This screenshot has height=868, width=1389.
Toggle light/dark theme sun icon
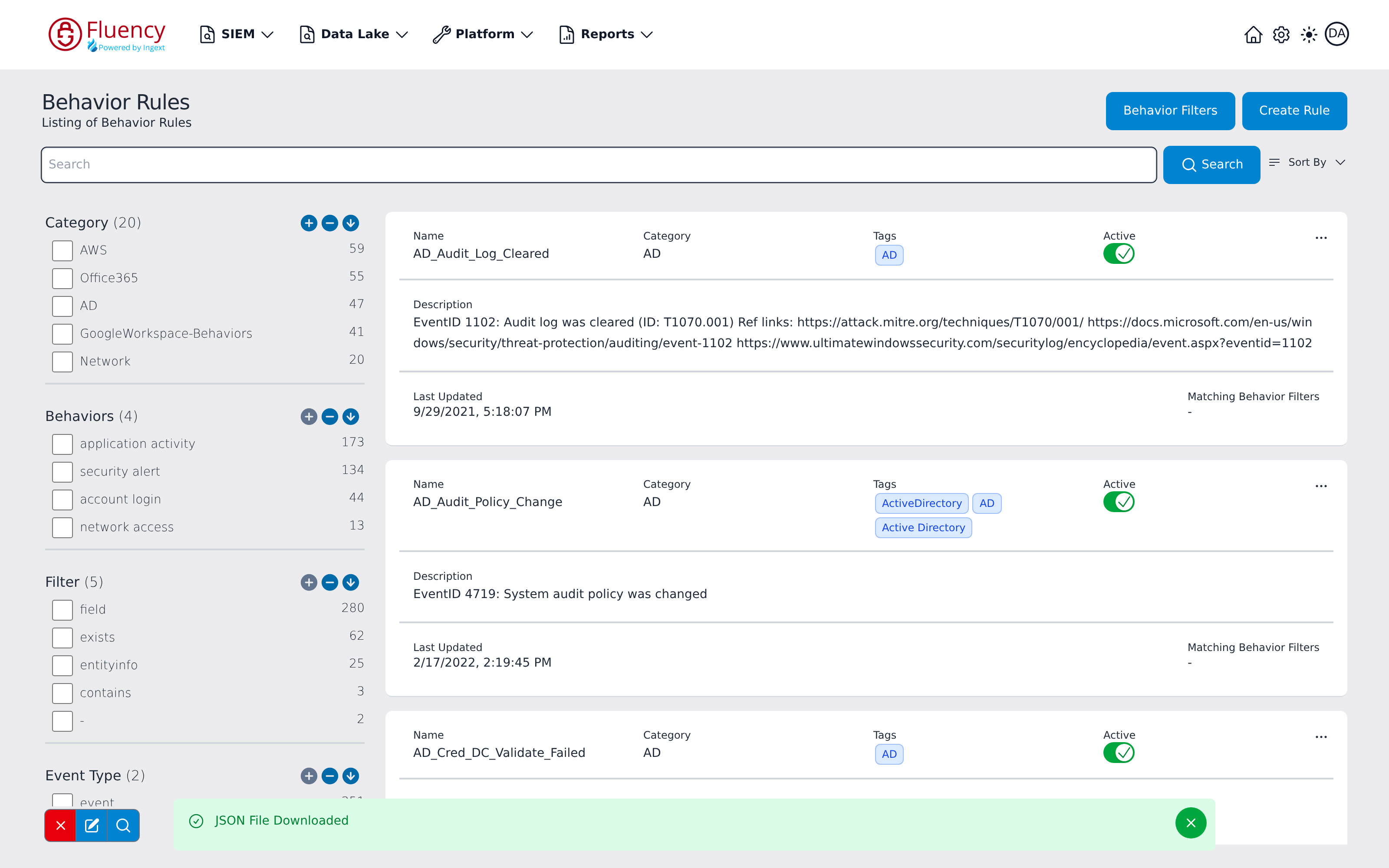[1309, 34]
